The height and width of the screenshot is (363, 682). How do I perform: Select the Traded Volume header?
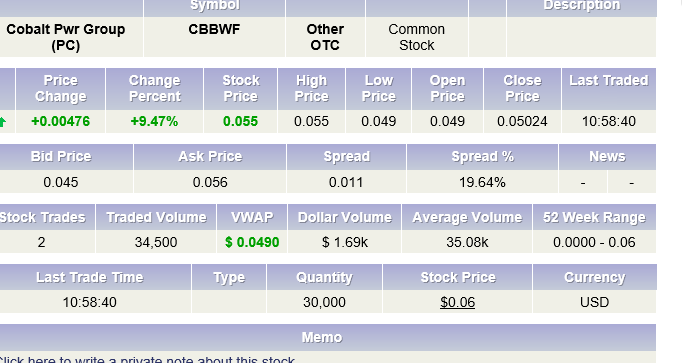click(156, 217)
